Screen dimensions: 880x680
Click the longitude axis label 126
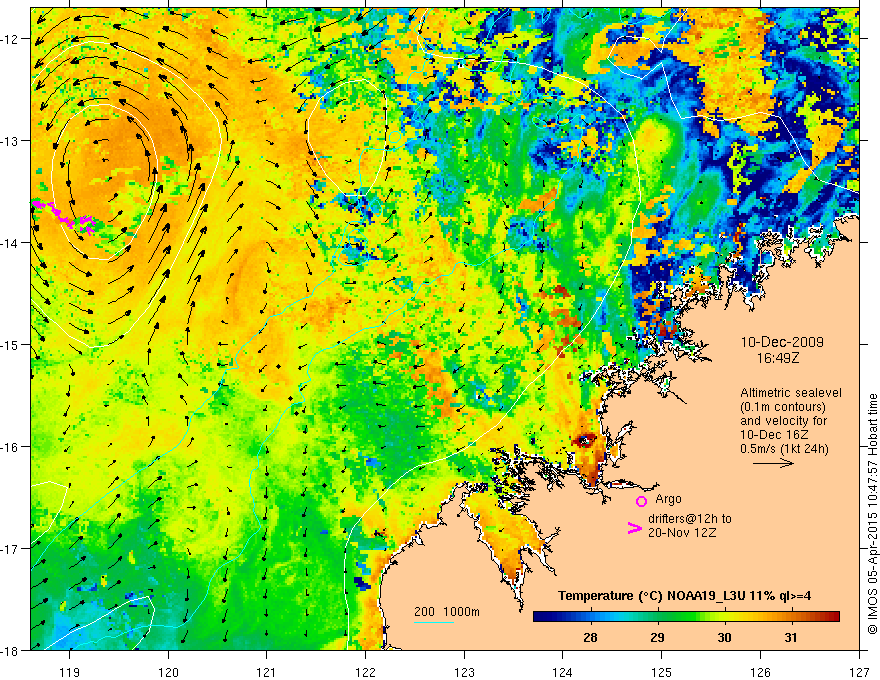click(760, 672)
